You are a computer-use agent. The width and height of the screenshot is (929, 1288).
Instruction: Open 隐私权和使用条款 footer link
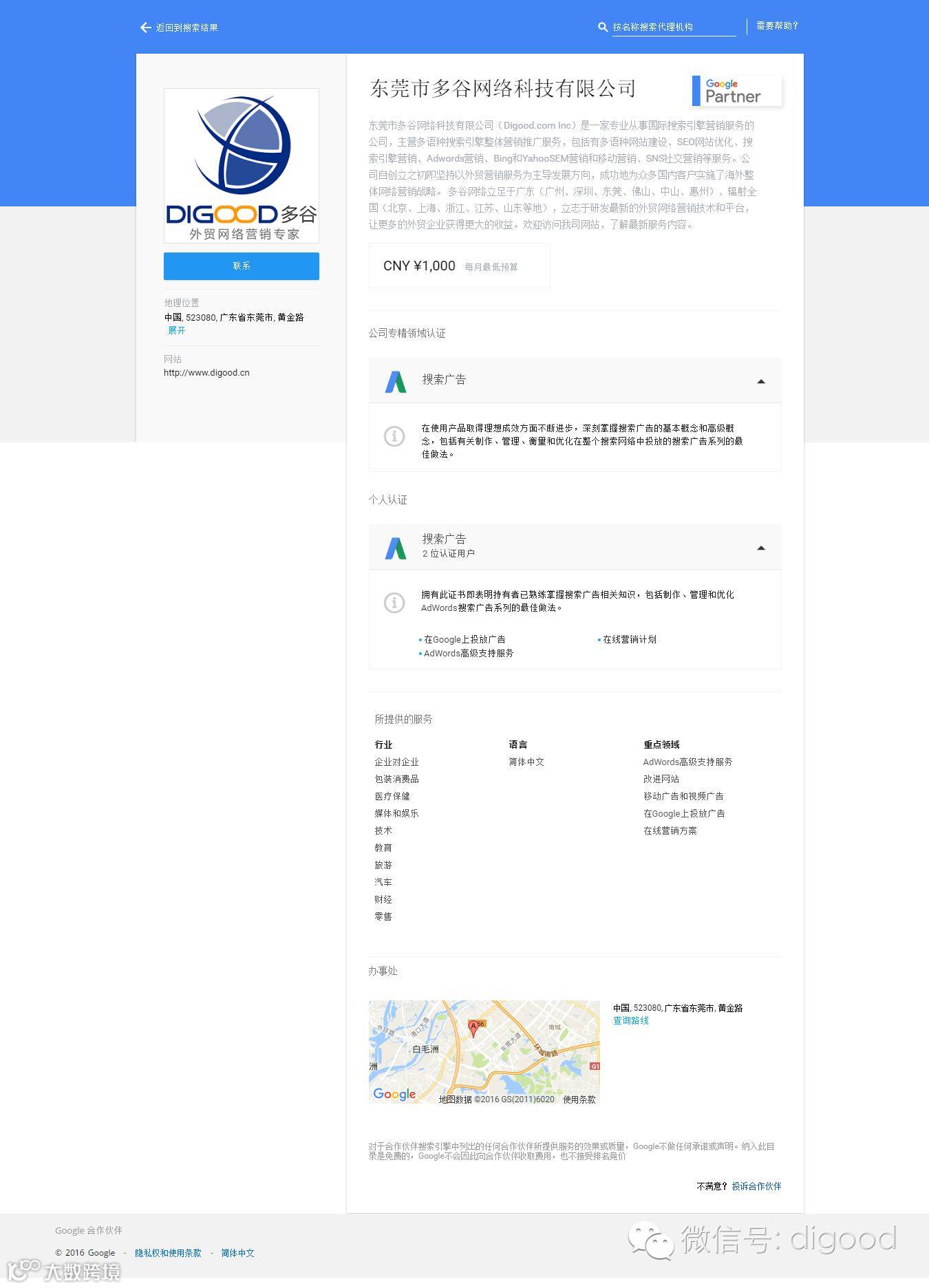point(168,1253)
